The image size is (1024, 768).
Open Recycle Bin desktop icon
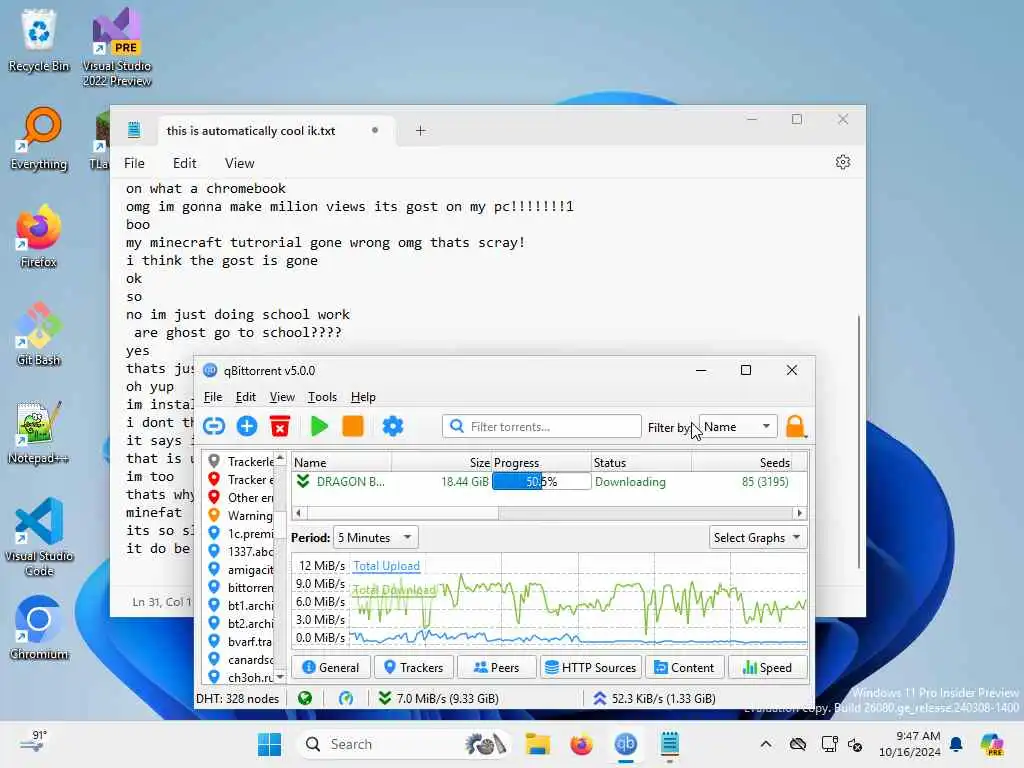pos(39,40)
